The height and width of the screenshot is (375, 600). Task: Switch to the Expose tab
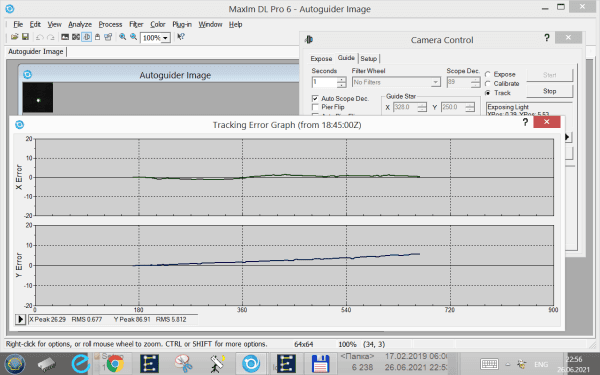point(321,59)
